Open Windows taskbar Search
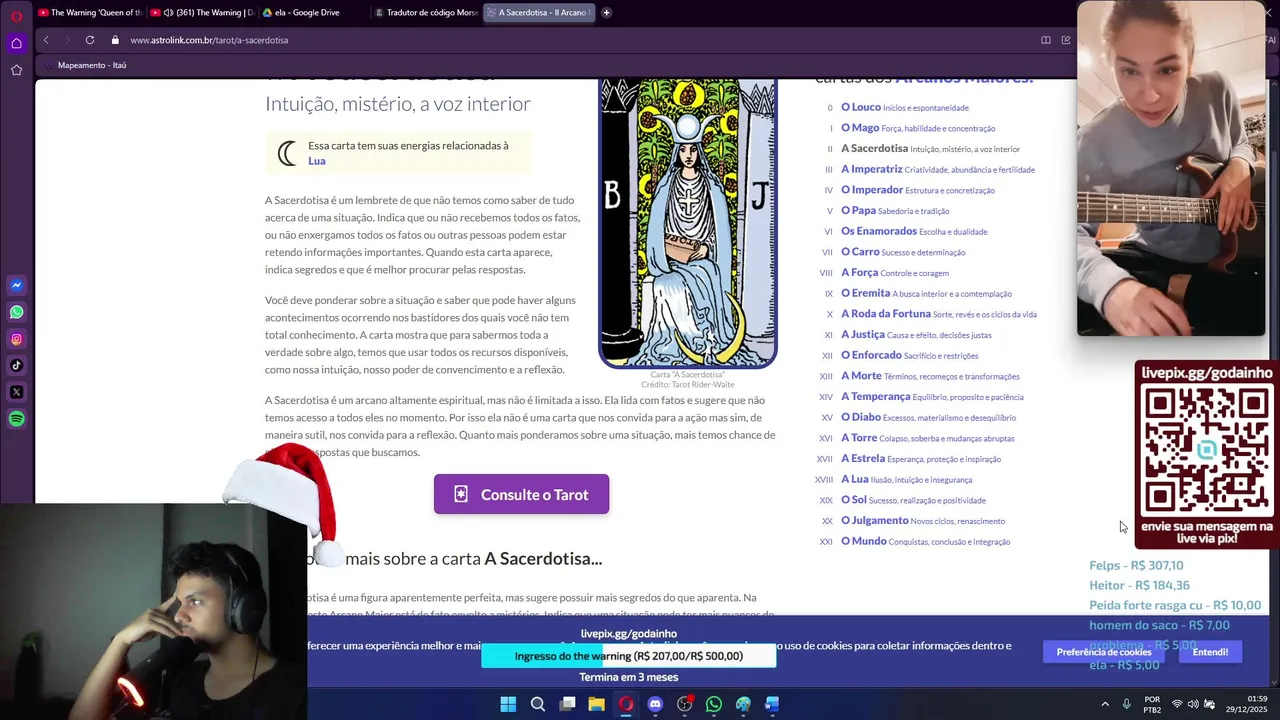The width and height of the screenshot is (1280, 720). tap(538, 704)
